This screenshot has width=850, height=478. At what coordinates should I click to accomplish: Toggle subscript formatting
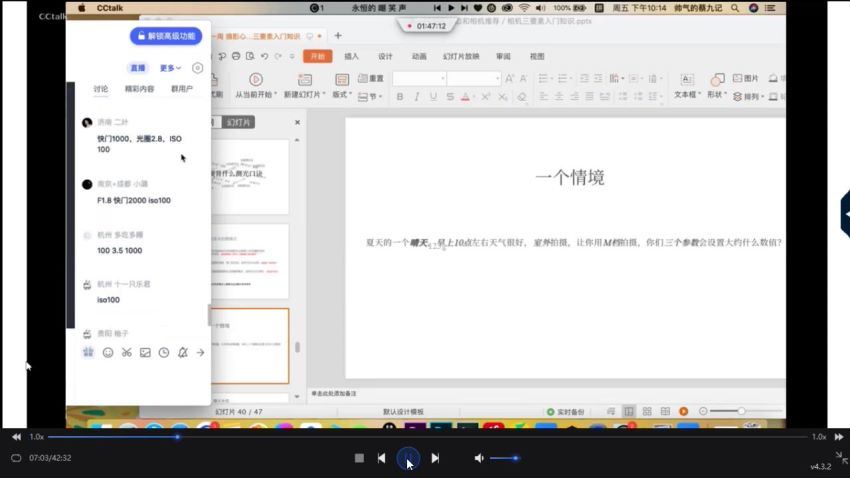pos(503,96)
